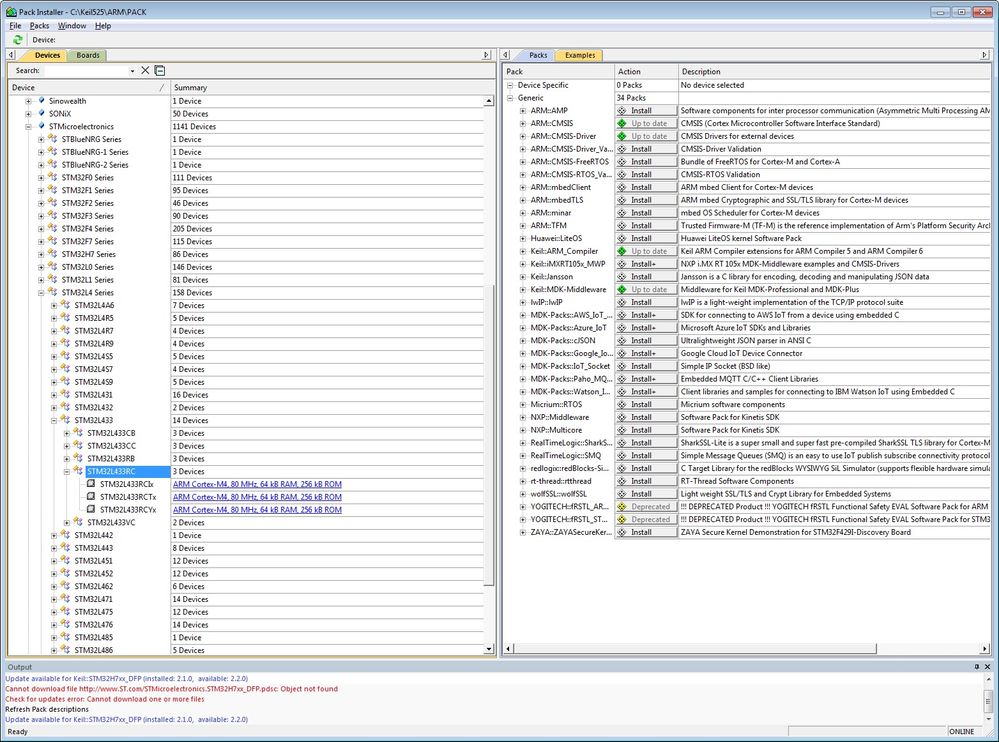
Task: Select the Packs tab
Action: [538, 55]
